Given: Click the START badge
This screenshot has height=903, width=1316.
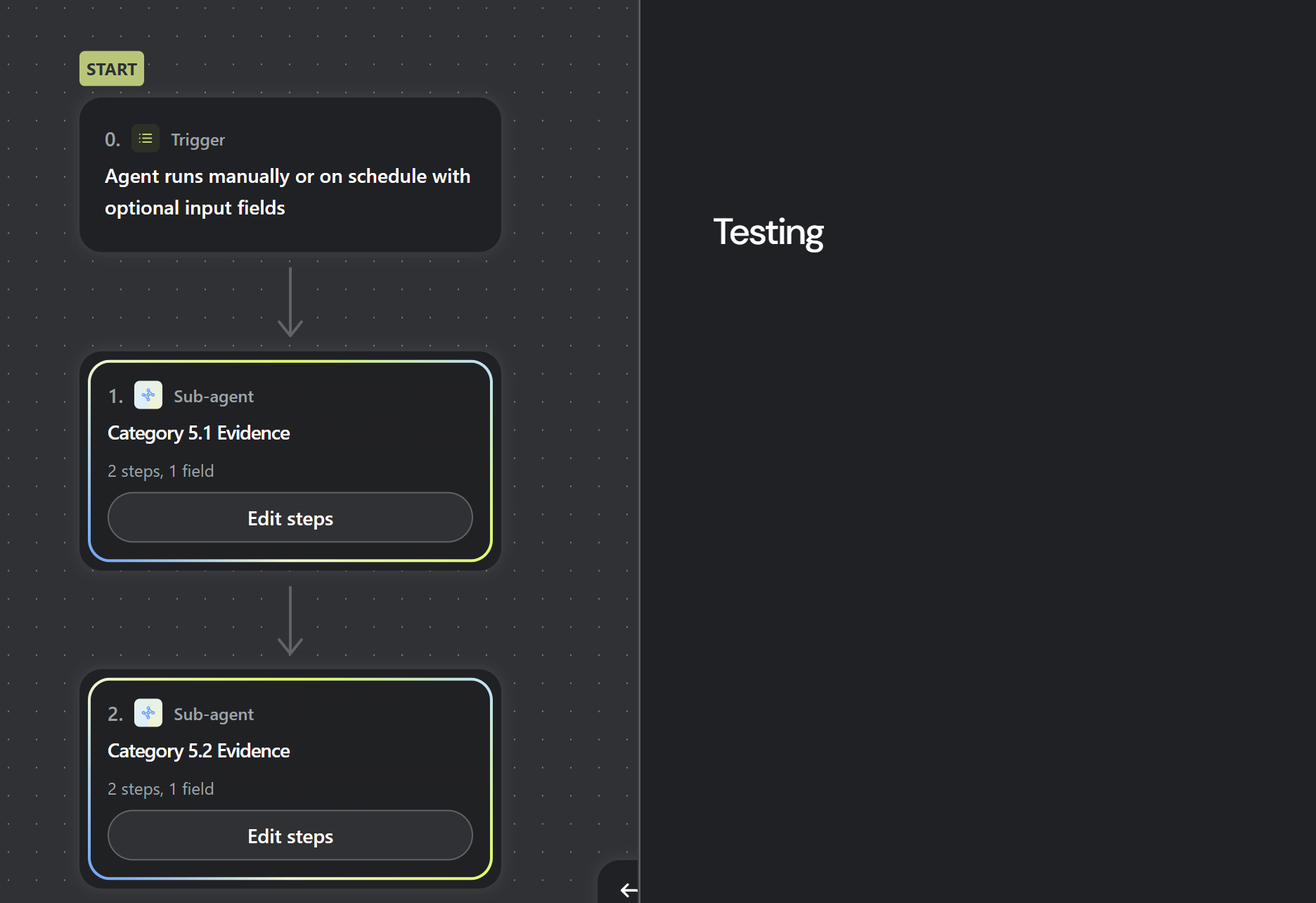Looking at the screenshot, I should pos(112,69).
